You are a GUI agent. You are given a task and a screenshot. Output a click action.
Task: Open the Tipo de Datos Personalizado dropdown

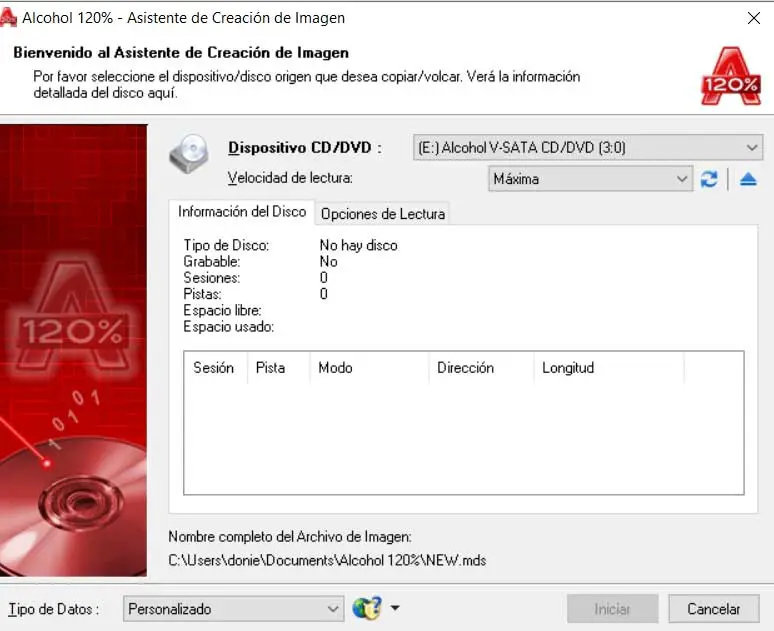pyautogui.click(x=233, y=609)
